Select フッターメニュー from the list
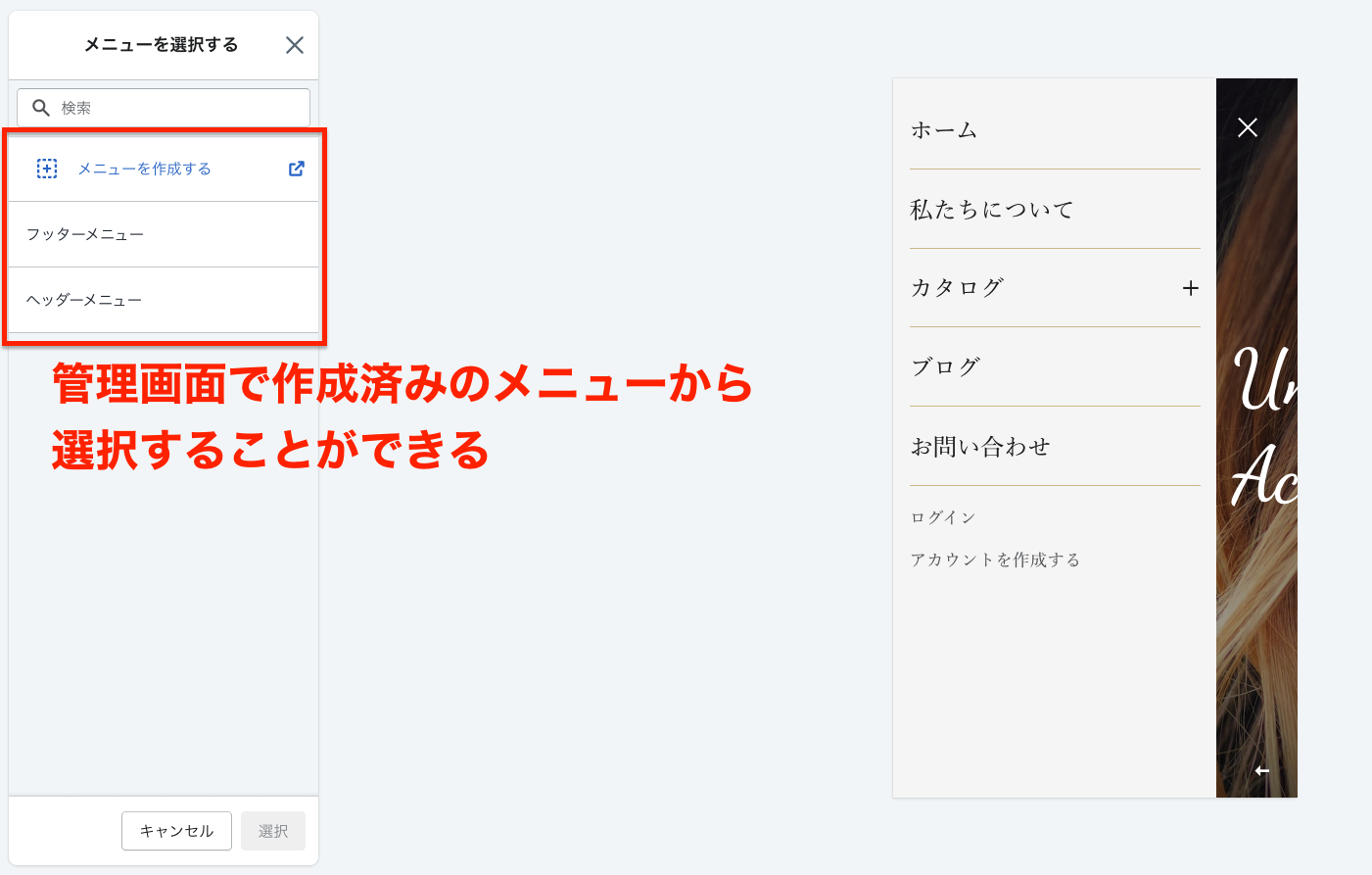This screenshot has height=875, width=1372. (x=85, y=234)
